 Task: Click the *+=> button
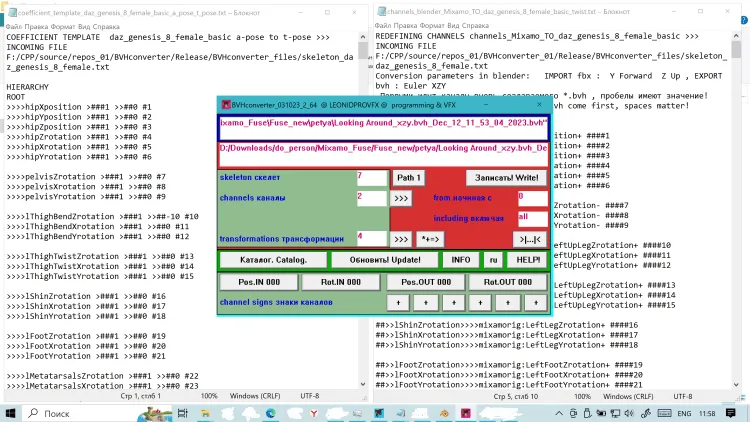(430, 239)
